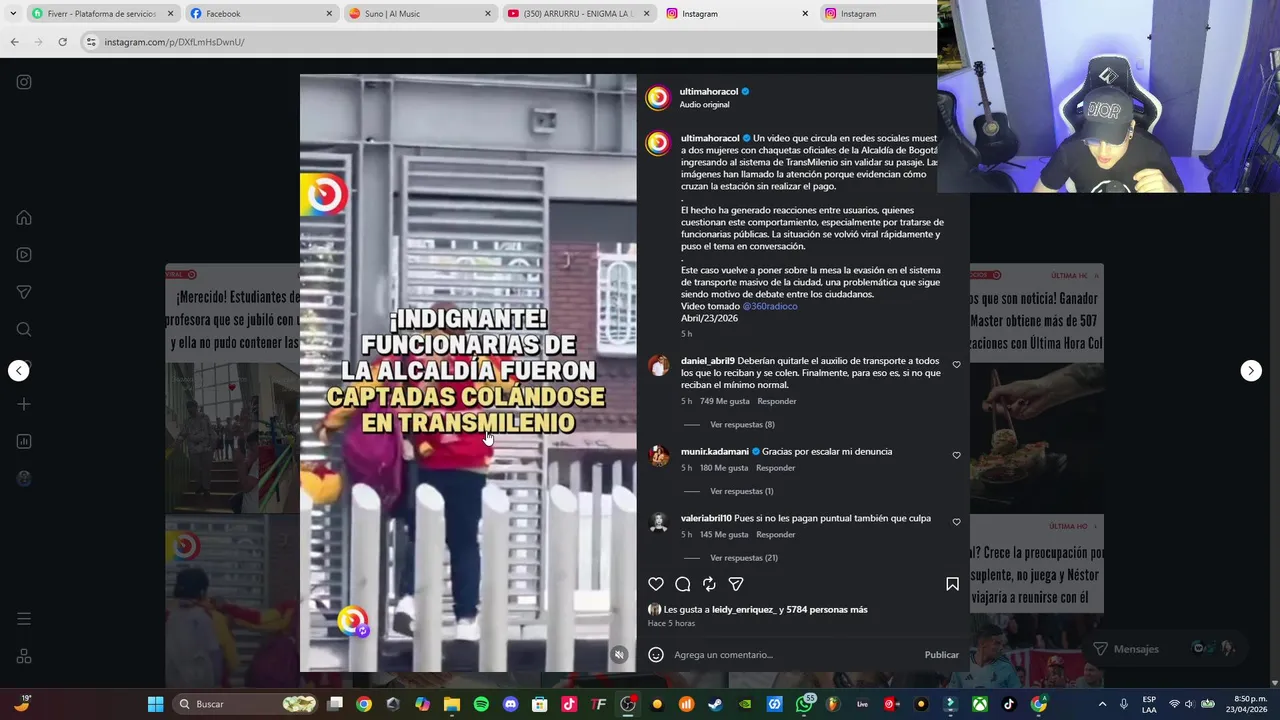Image resolution: width=1280 pixels, height=720 pixels.
Task: Reload the page in the browser
Action: [62, 42]
